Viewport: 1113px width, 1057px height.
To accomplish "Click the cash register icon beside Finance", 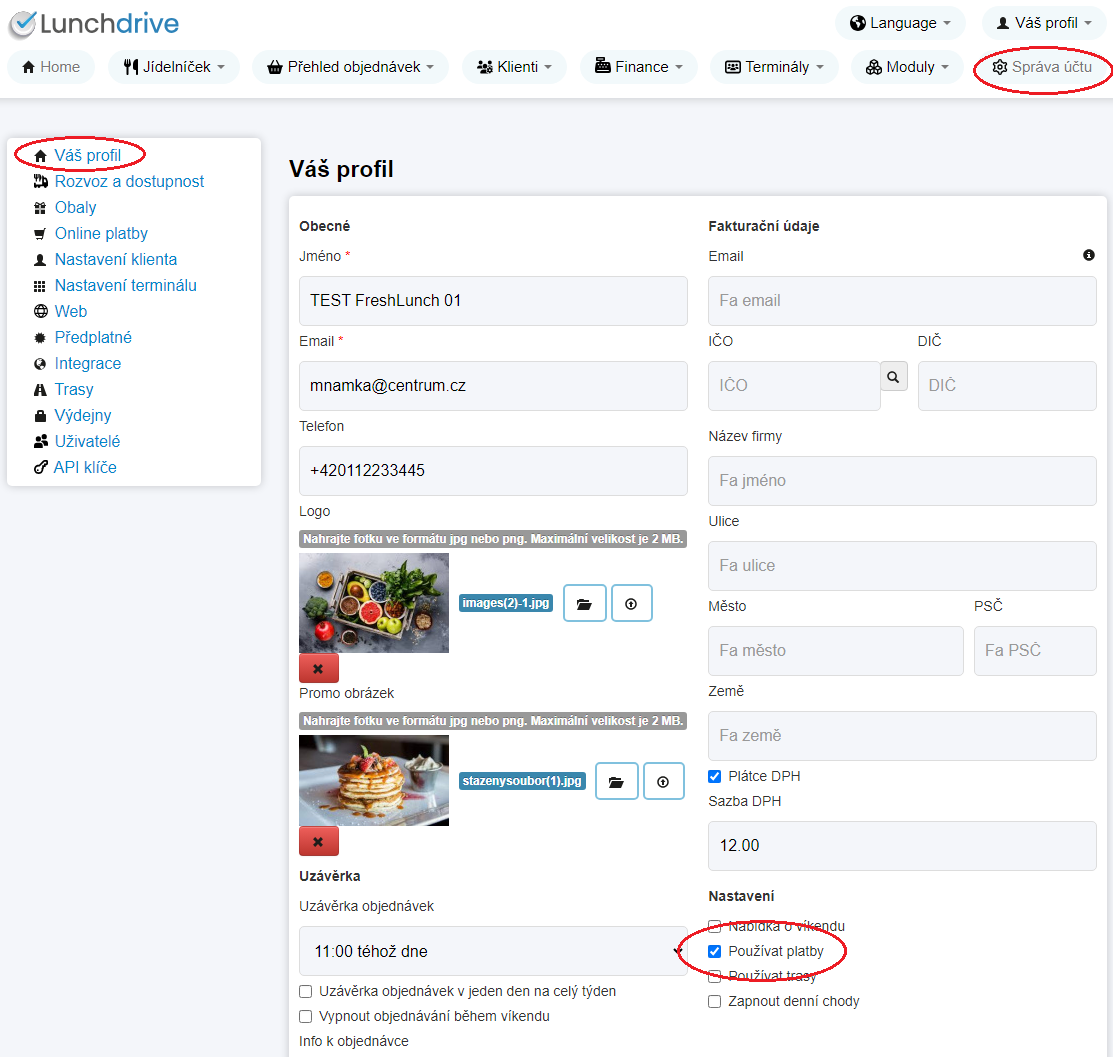I will [x=603, y=66].
